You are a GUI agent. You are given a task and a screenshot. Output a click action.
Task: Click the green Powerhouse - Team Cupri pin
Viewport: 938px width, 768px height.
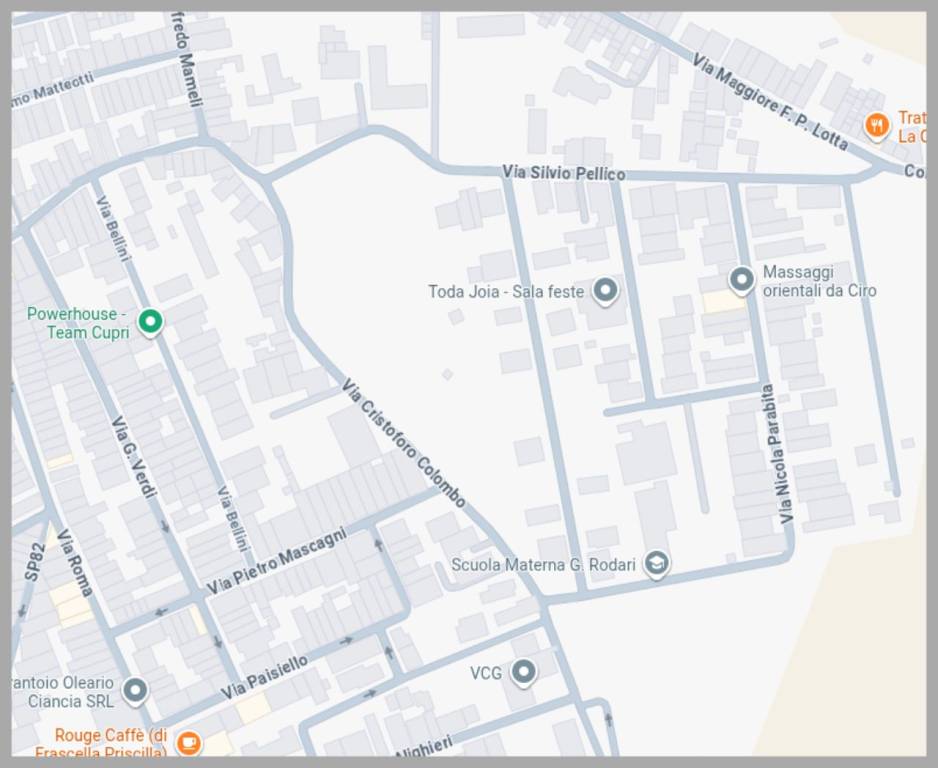pyautogui.click(x=150, y=321)
